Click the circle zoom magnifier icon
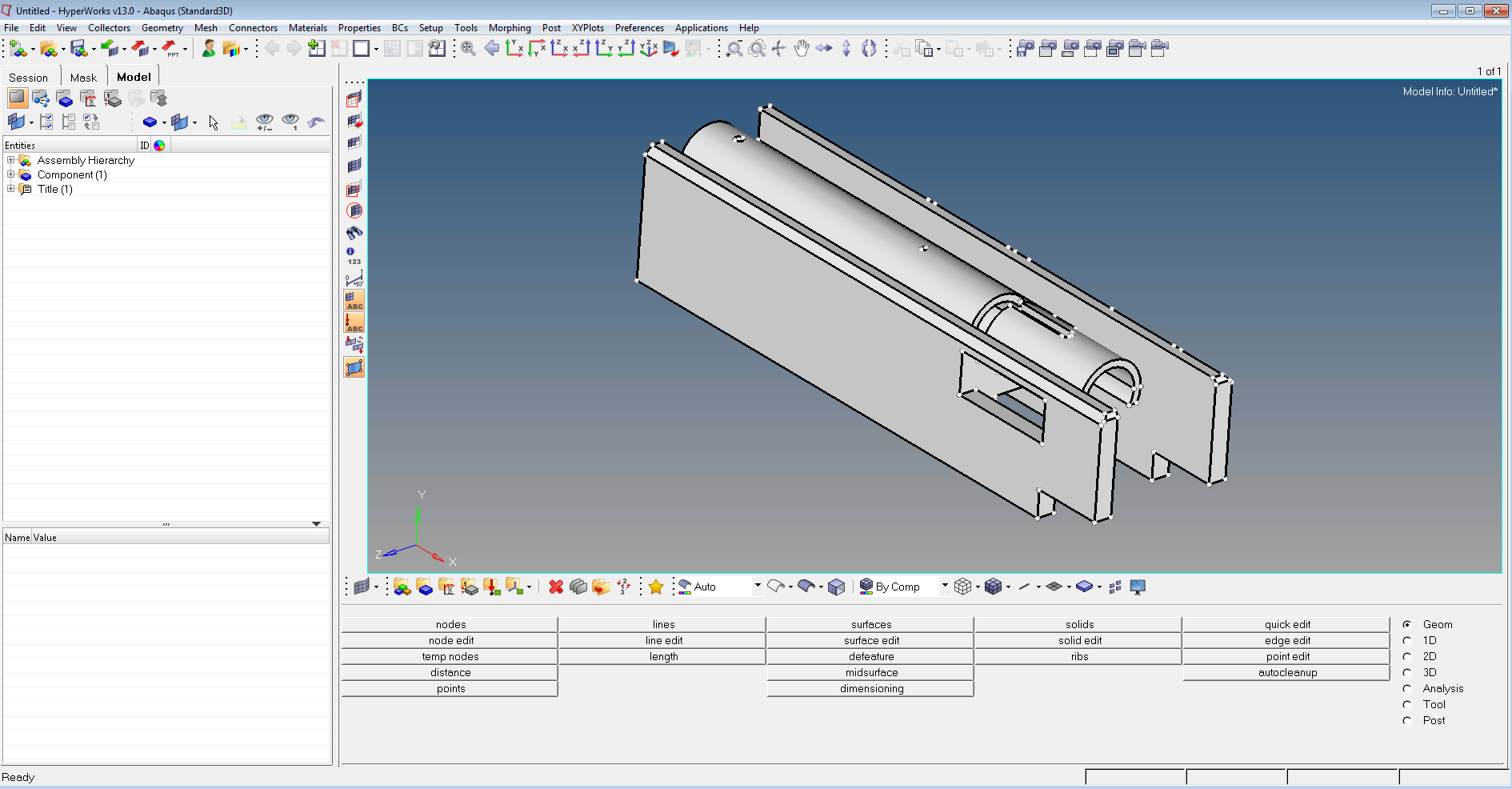Image resolution: width=1512 pixels, height=789 pixels. tap(756, 49)
